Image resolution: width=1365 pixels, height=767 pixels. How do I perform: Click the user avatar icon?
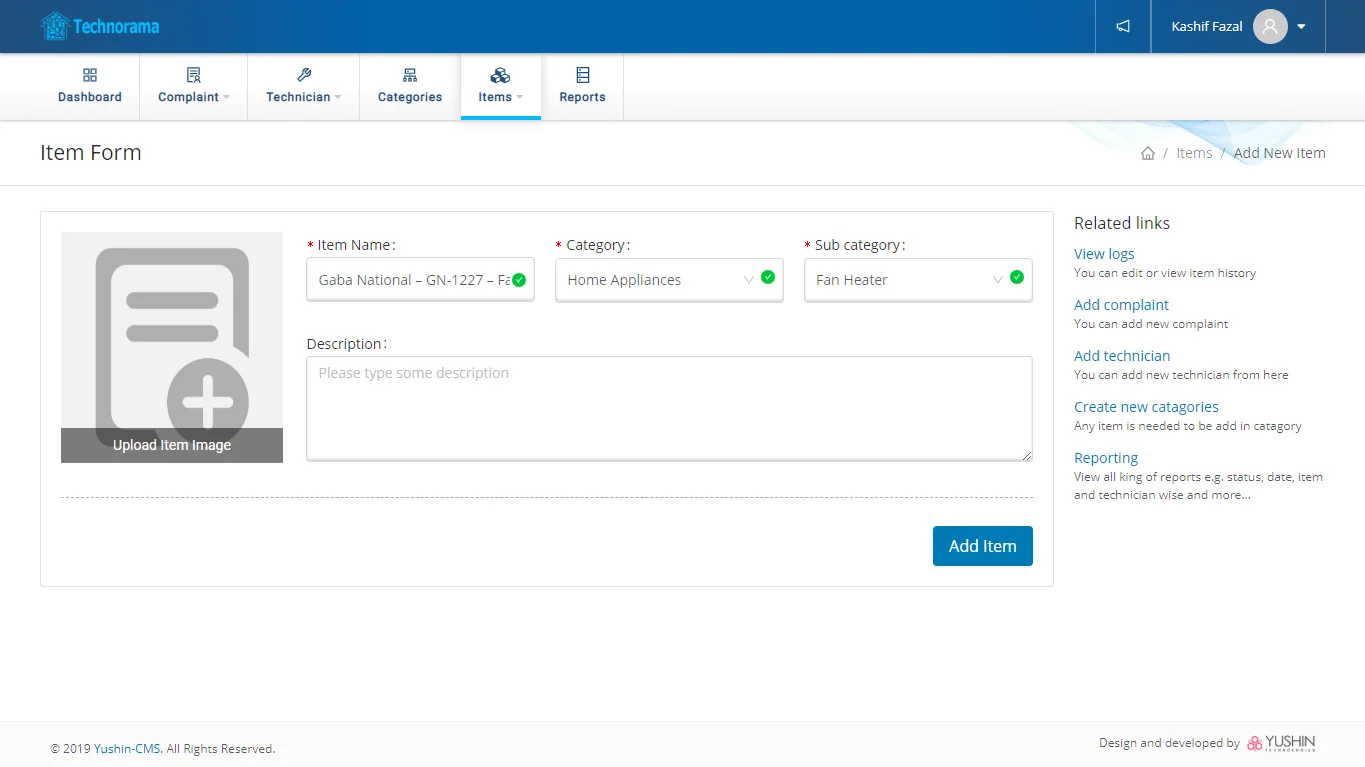tap(1269, 26)
